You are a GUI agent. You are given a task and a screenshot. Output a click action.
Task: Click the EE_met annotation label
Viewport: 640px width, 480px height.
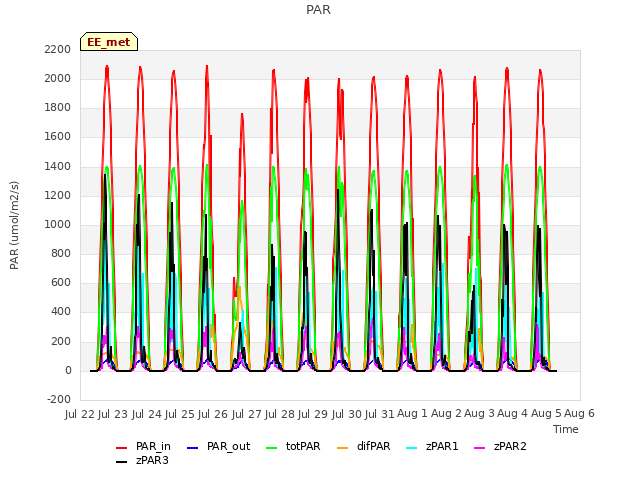click(109, 42)
